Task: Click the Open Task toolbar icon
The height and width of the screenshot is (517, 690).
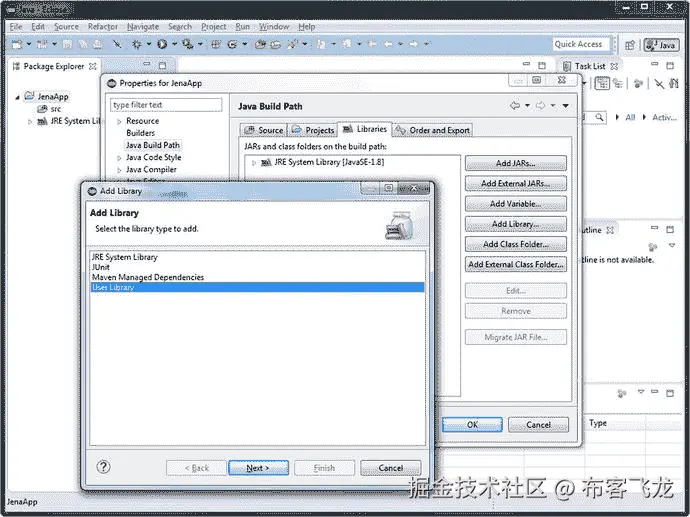Action: (x=275, y=44)
